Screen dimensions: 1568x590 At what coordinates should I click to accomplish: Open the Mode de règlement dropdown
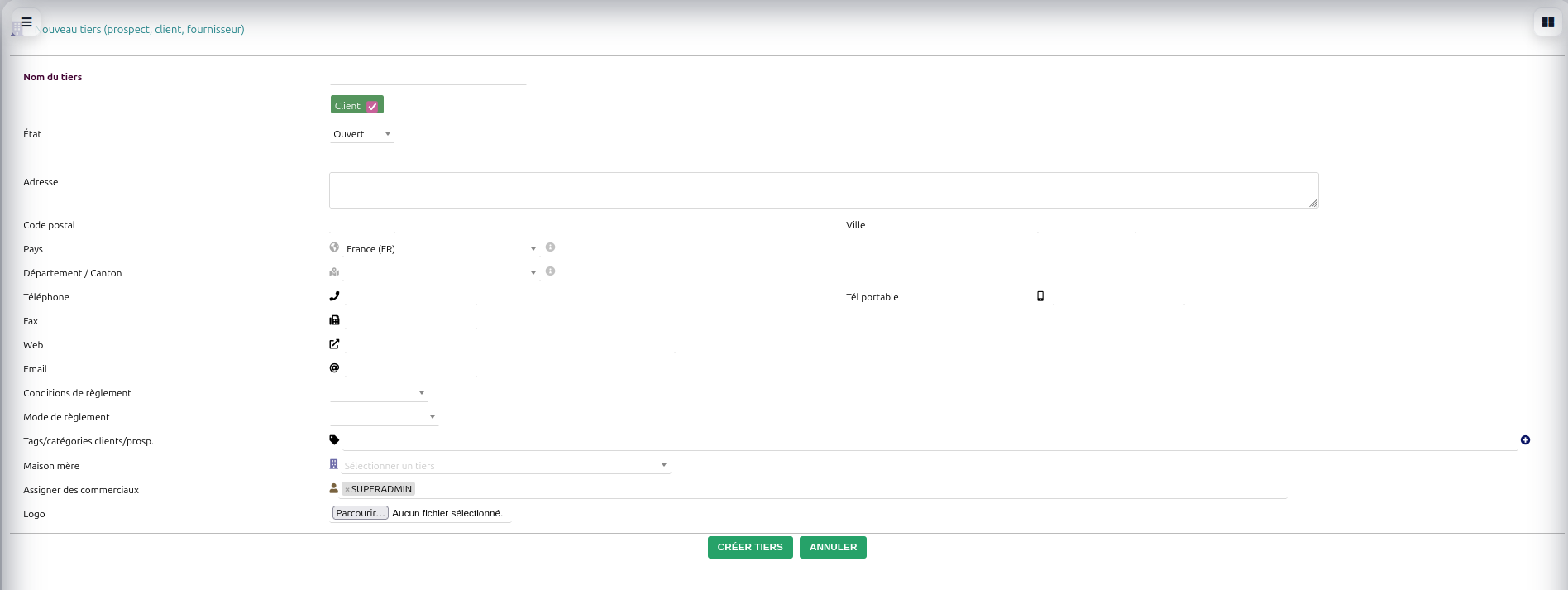coord(384,417)
